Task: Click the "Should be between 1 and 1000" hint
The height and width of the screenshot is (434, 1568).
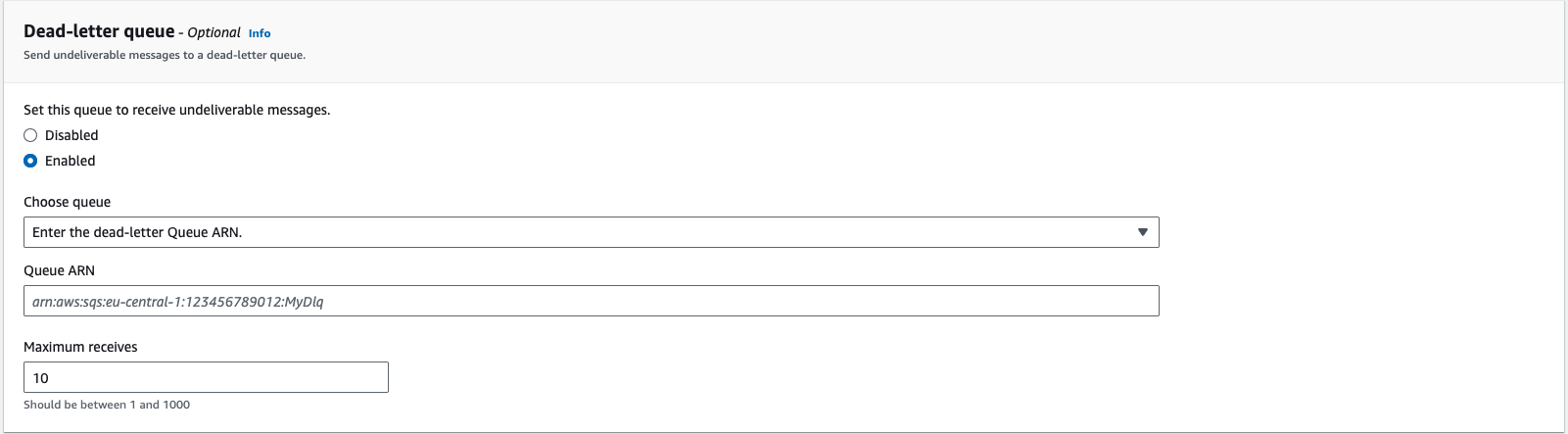Action: [107, 405]
